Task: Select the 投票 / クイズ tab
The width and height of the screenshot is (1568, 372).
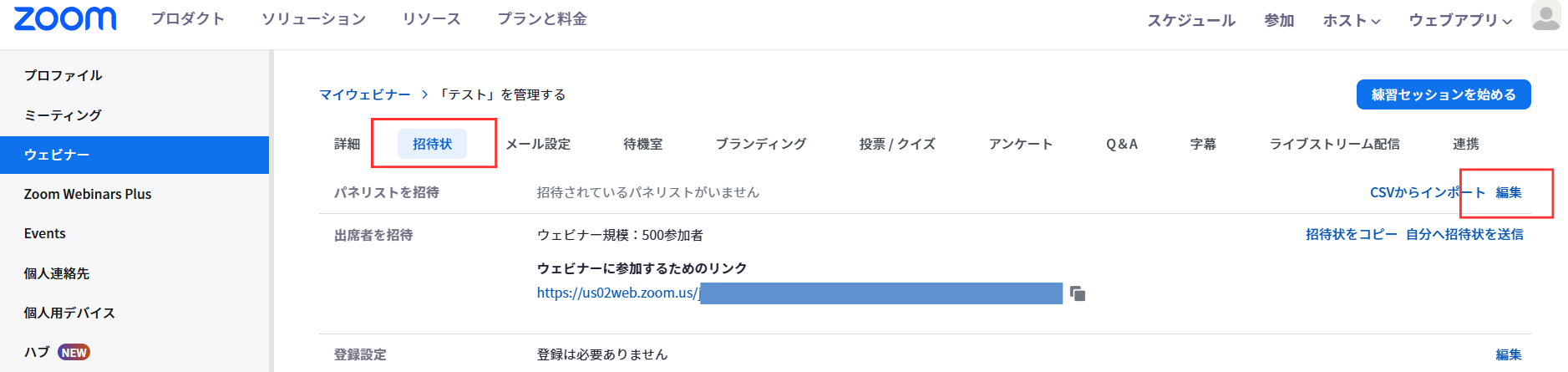Action: 896,144
